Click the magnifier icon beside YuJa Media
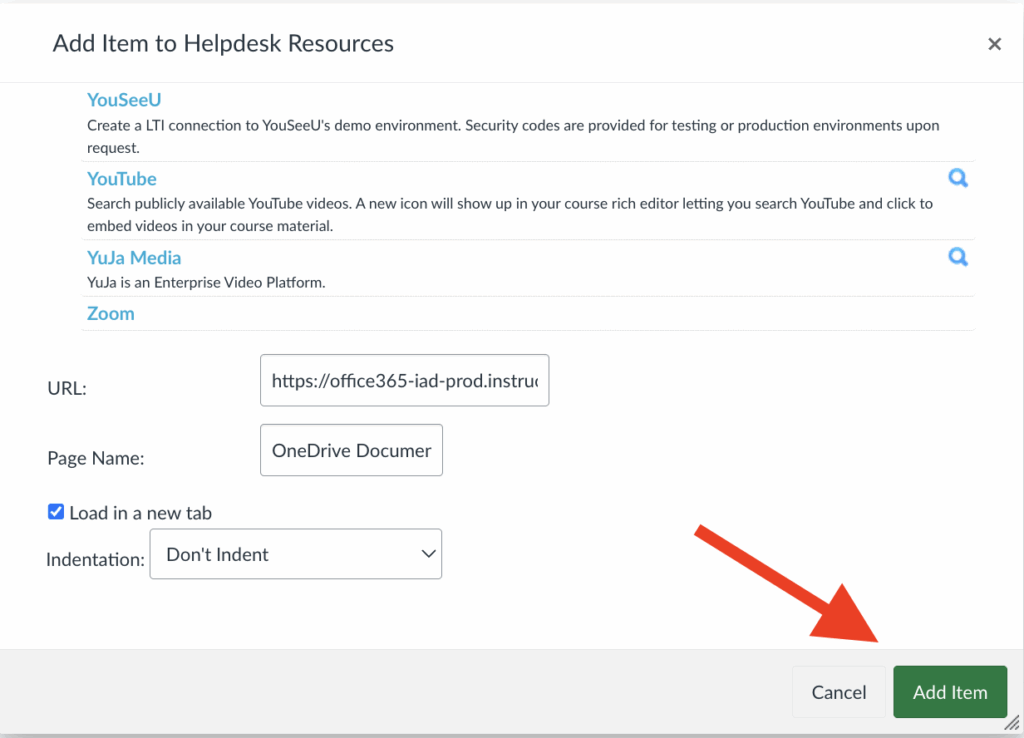This screenshot has width=1024, height=738. (x=958, y=257)
